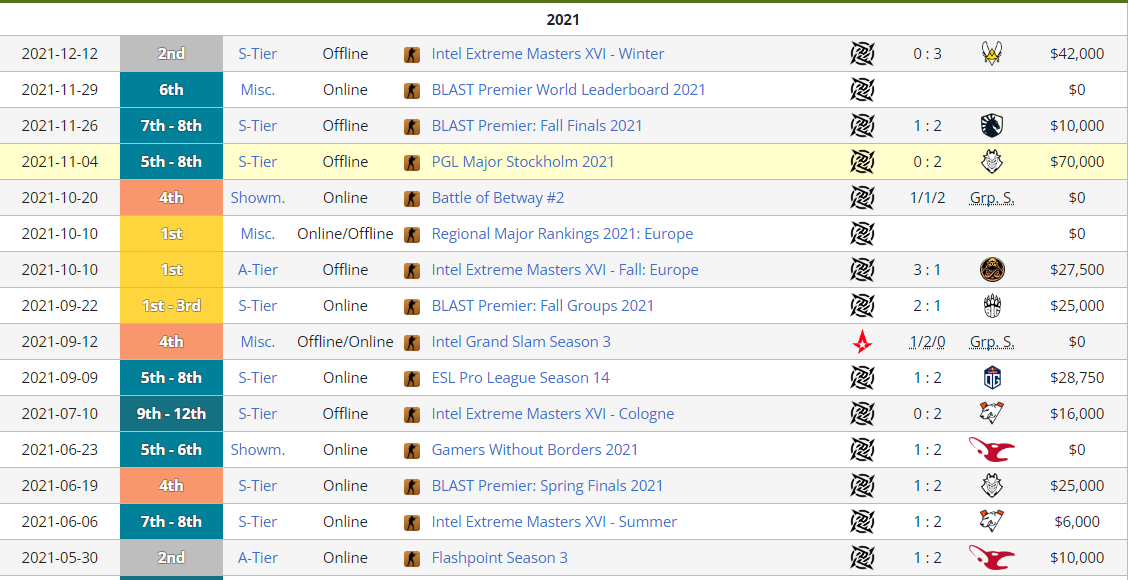Click the opponent team logo in the IEM Fall: Europe row
The height and width of the screenshot is (580, 1128).
point(991,269)
